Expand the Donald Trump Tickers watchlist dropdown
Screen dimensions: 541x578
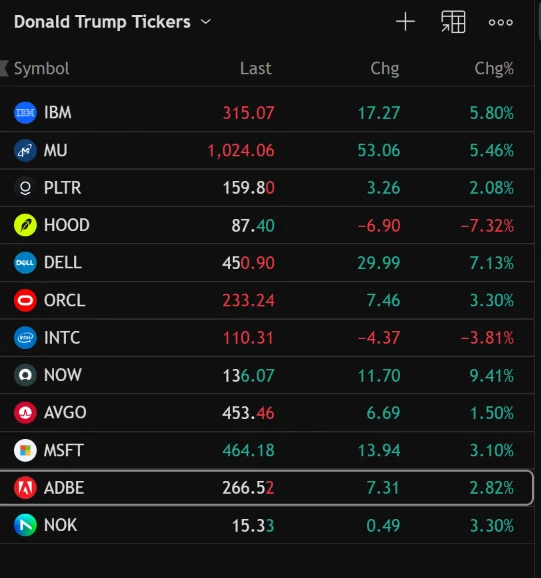(206, 22)
